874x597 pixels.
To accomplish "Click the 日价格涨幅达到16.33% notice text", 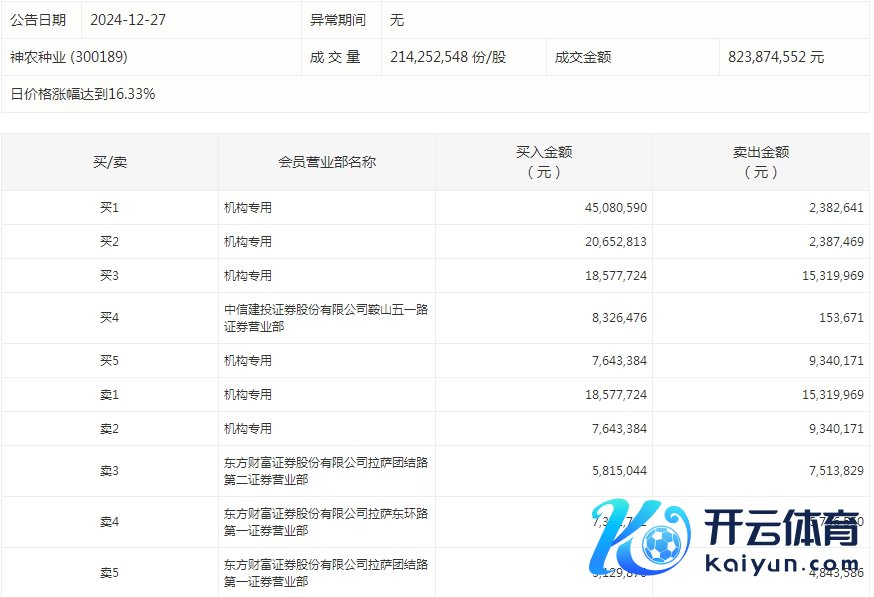I will pos(83,94).
